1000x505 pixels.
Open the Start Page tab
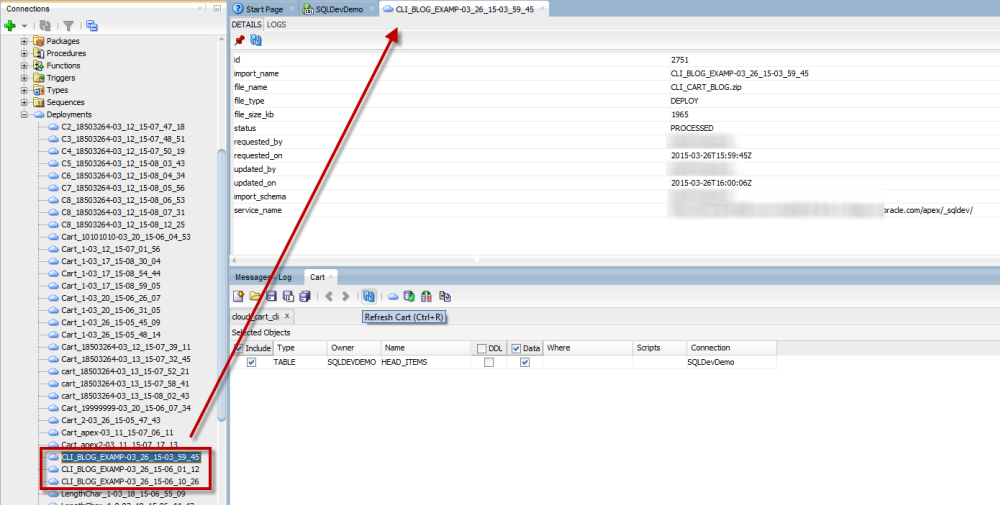click(x=264, y=9)
